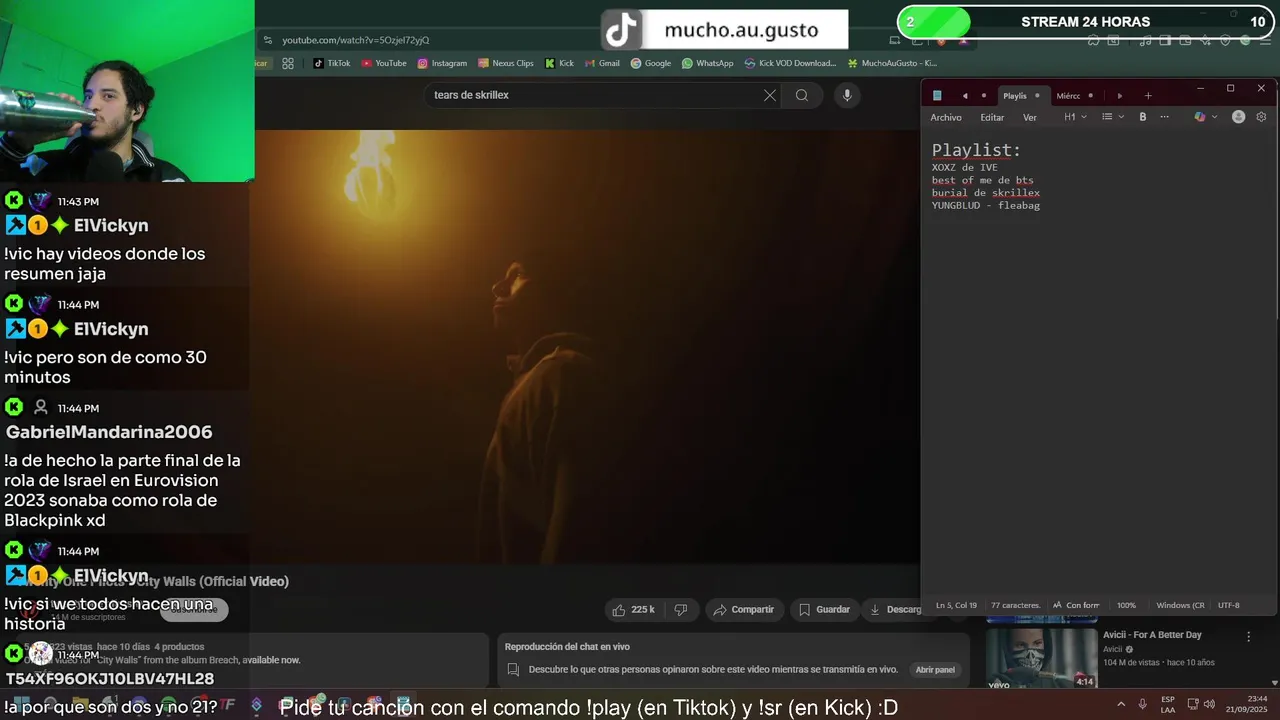Click the '77 caracteres.' status entry
1280x720 pixels.
(x=1016, y=605)
